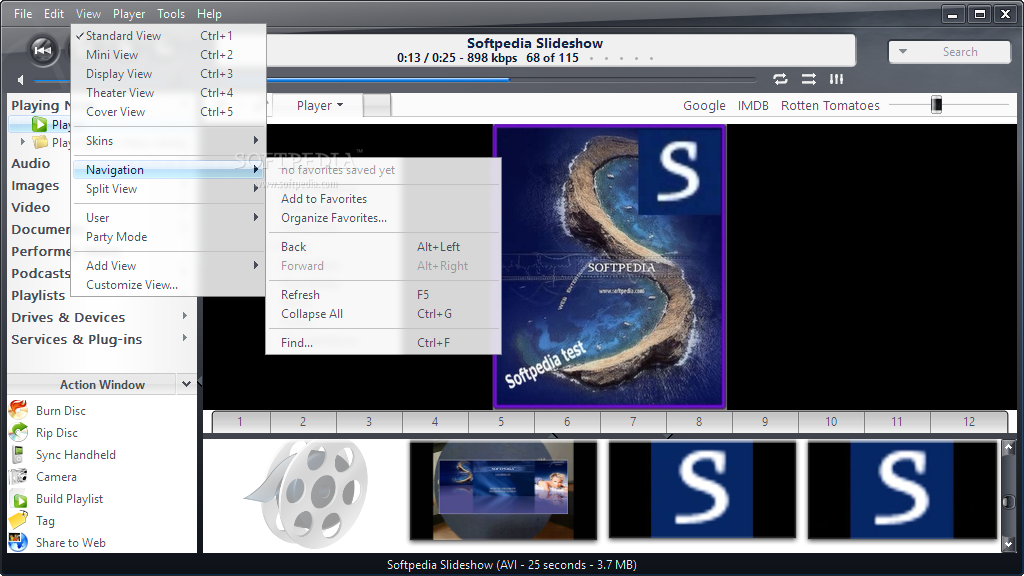Open the User submenu

pyautogui.click(x=168, y=217)
